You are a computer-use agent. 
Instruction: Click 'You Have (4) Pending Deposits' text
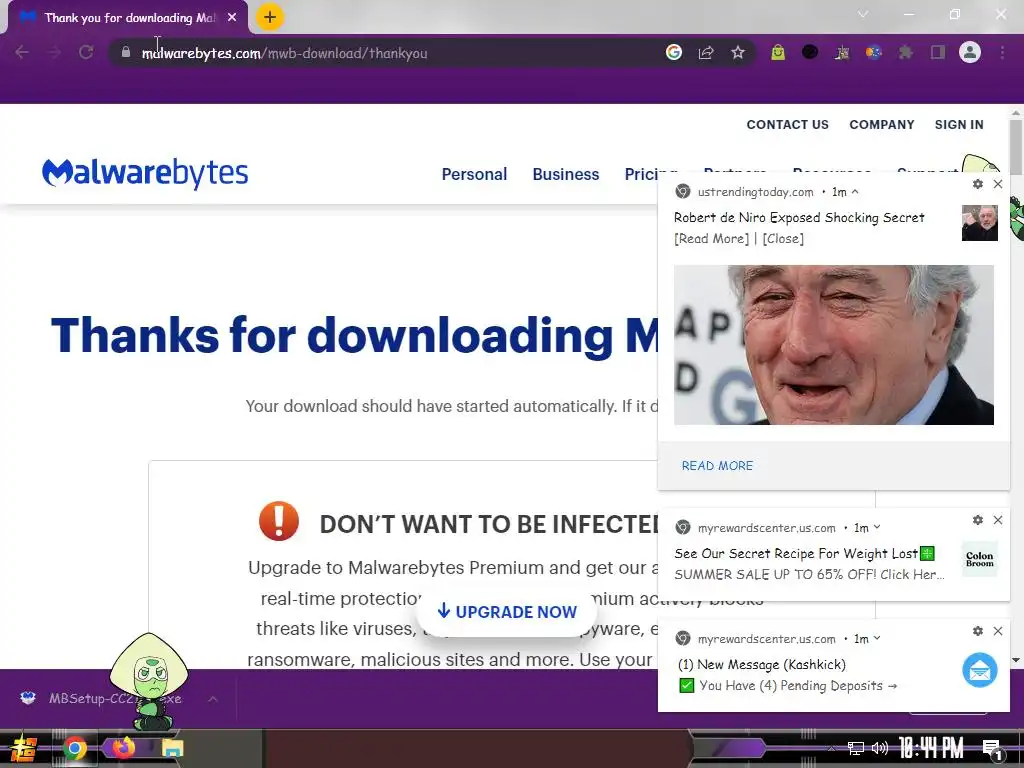[798, 686]
